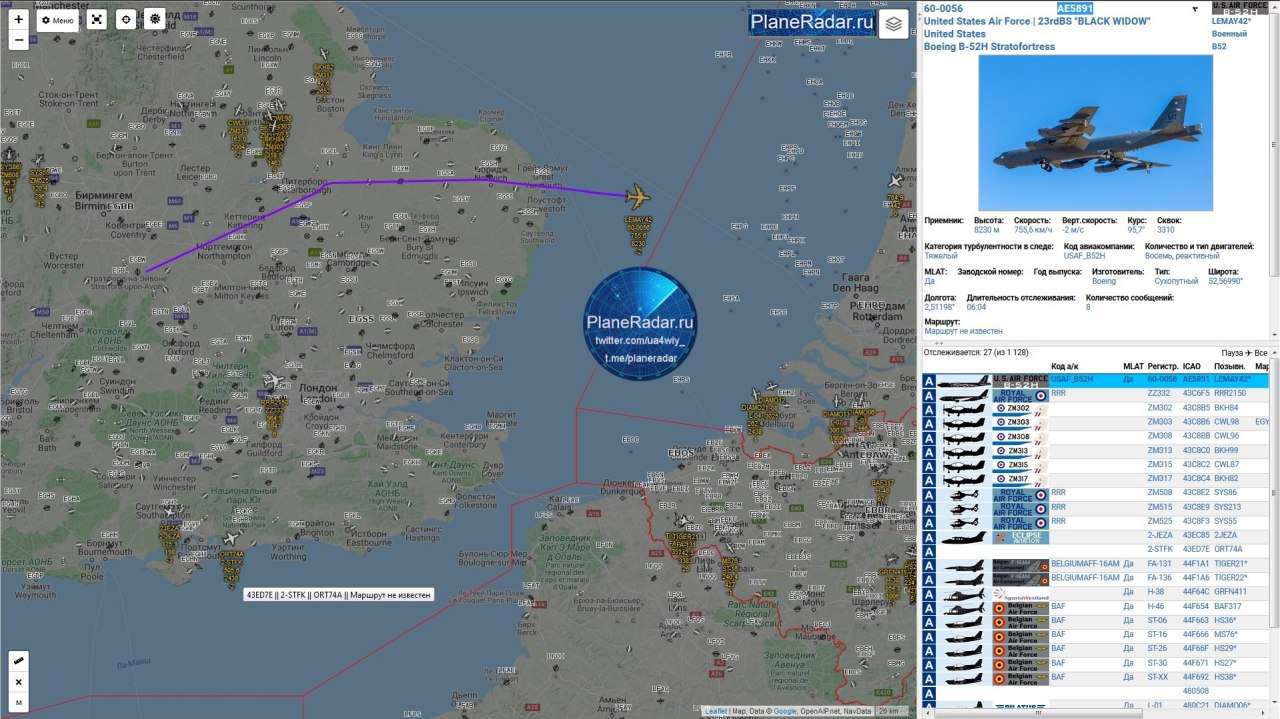Click the ZM315 operator flag badge

(x=1020, y=465)
